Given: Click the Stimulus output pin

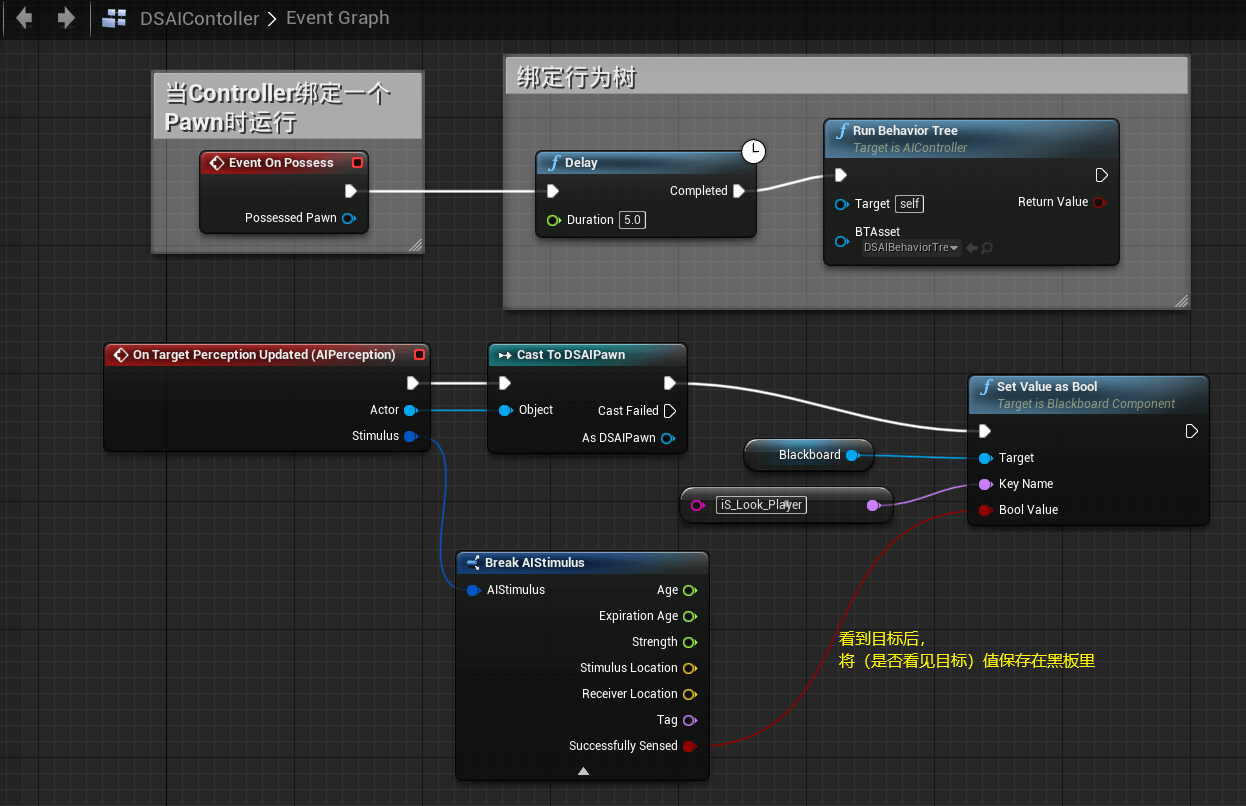Looking at the screenshot, I should pos(410,436).
